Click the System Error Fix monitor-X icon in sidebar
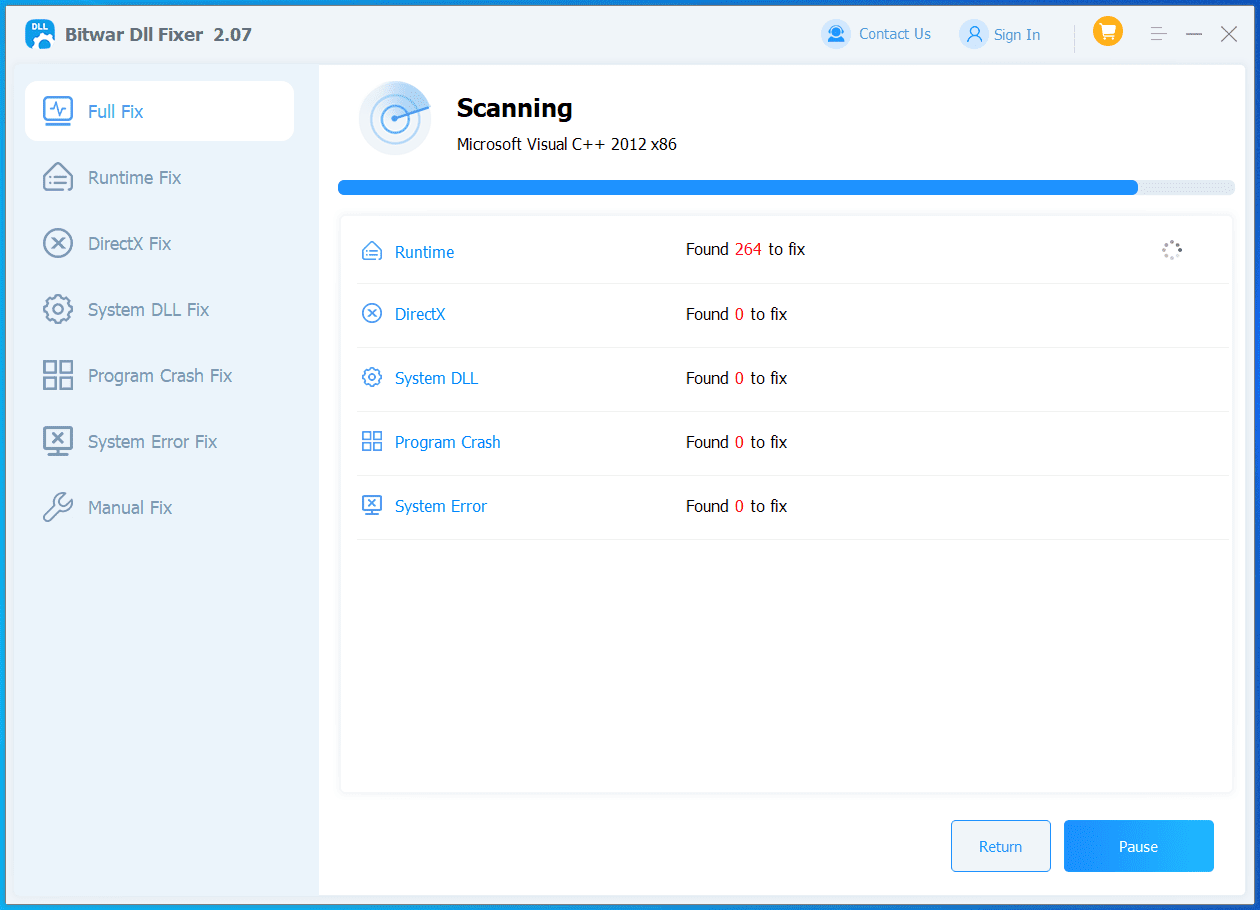Viewport: 1260px width, 910px height. pyautogui.click(x=58, y=441)
